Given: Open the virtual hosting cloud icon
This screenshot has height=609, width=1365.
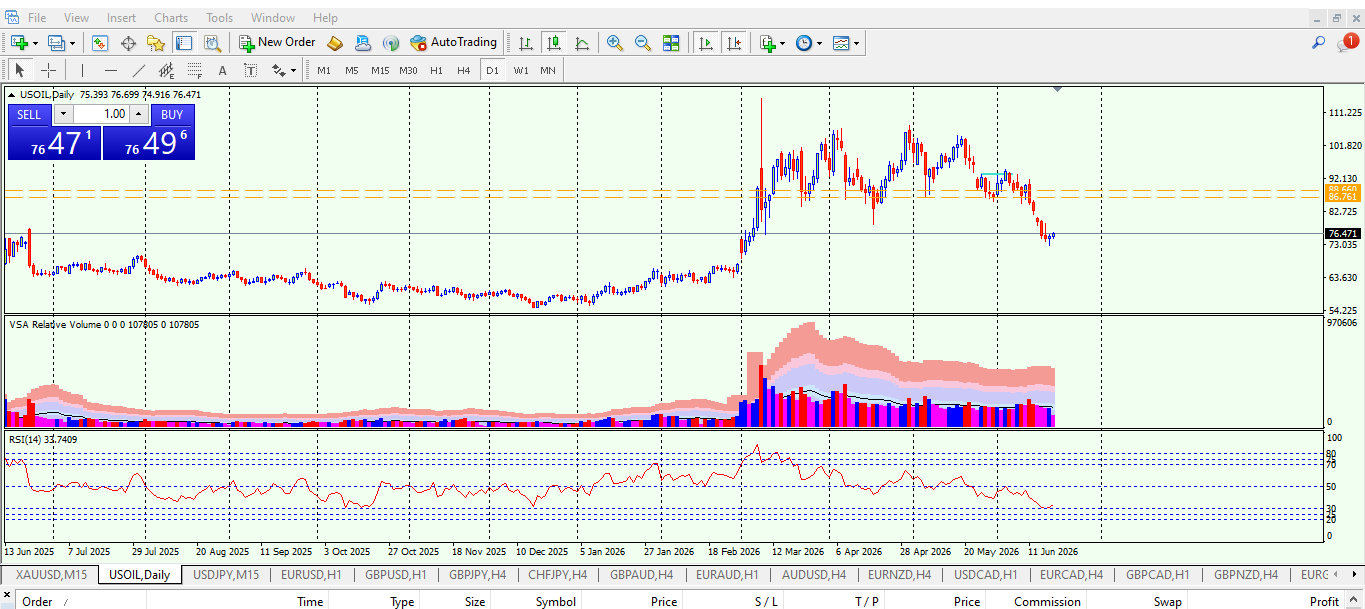Looking at the screenshot, I should click(363, 43).
